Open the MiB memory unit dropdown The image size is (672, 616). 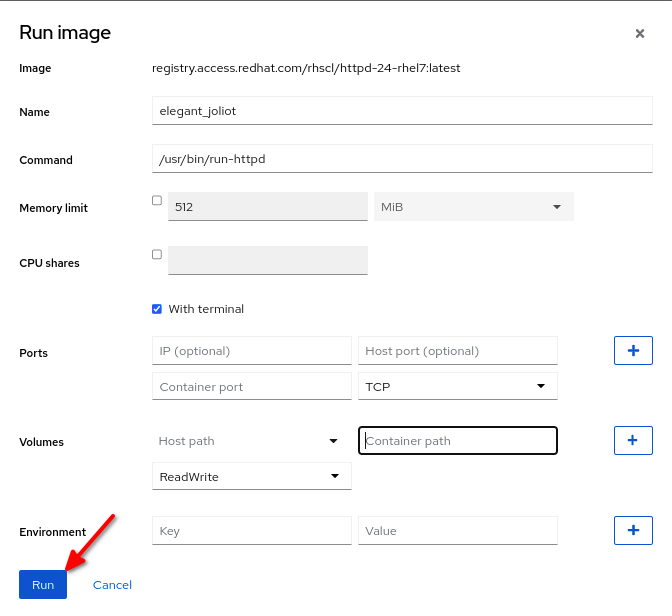click(x=474, y=207)
